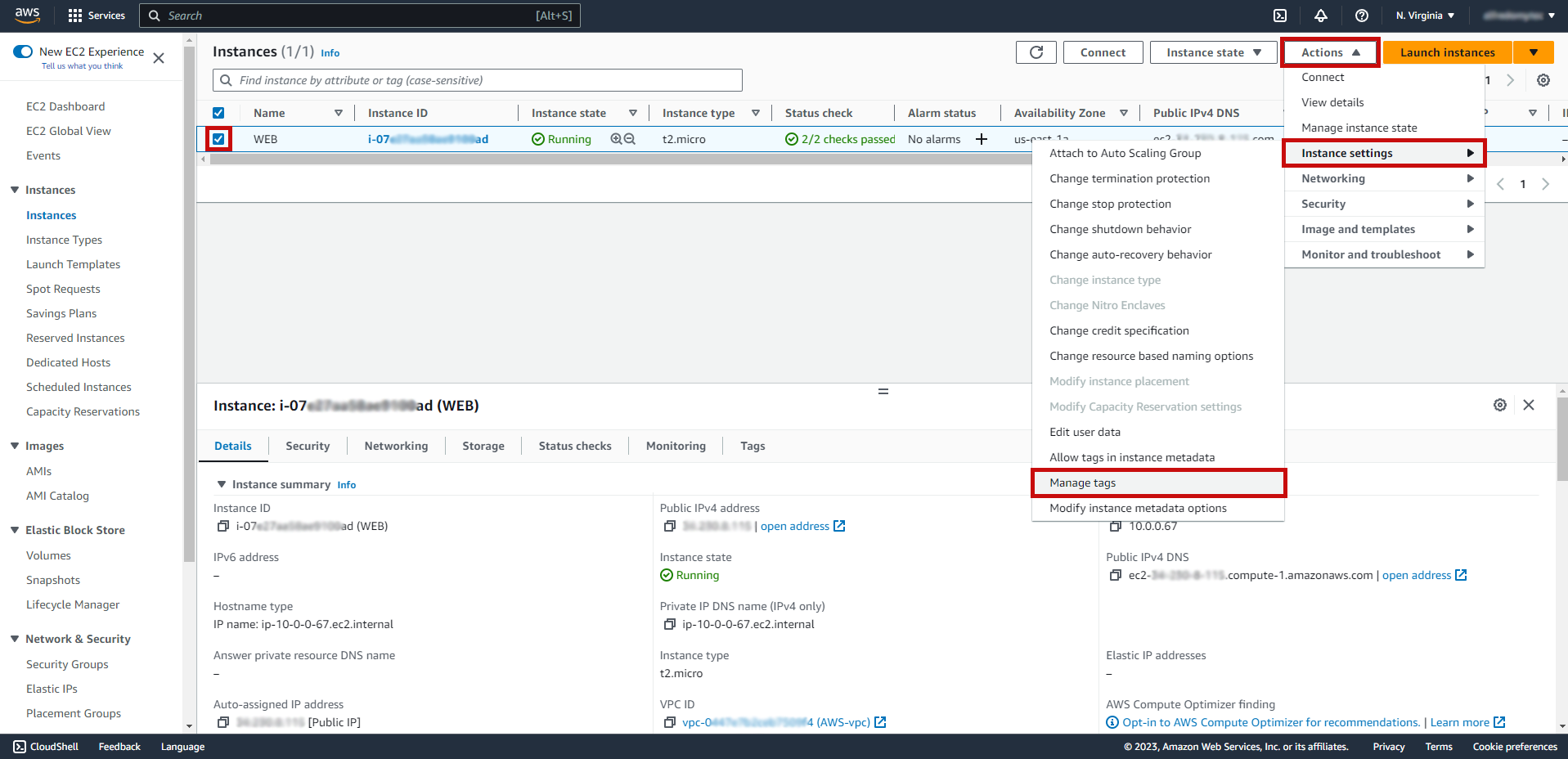The image size is (1568, 759).
Task: Click the horizontal table scrollbar
Action: 620,159
